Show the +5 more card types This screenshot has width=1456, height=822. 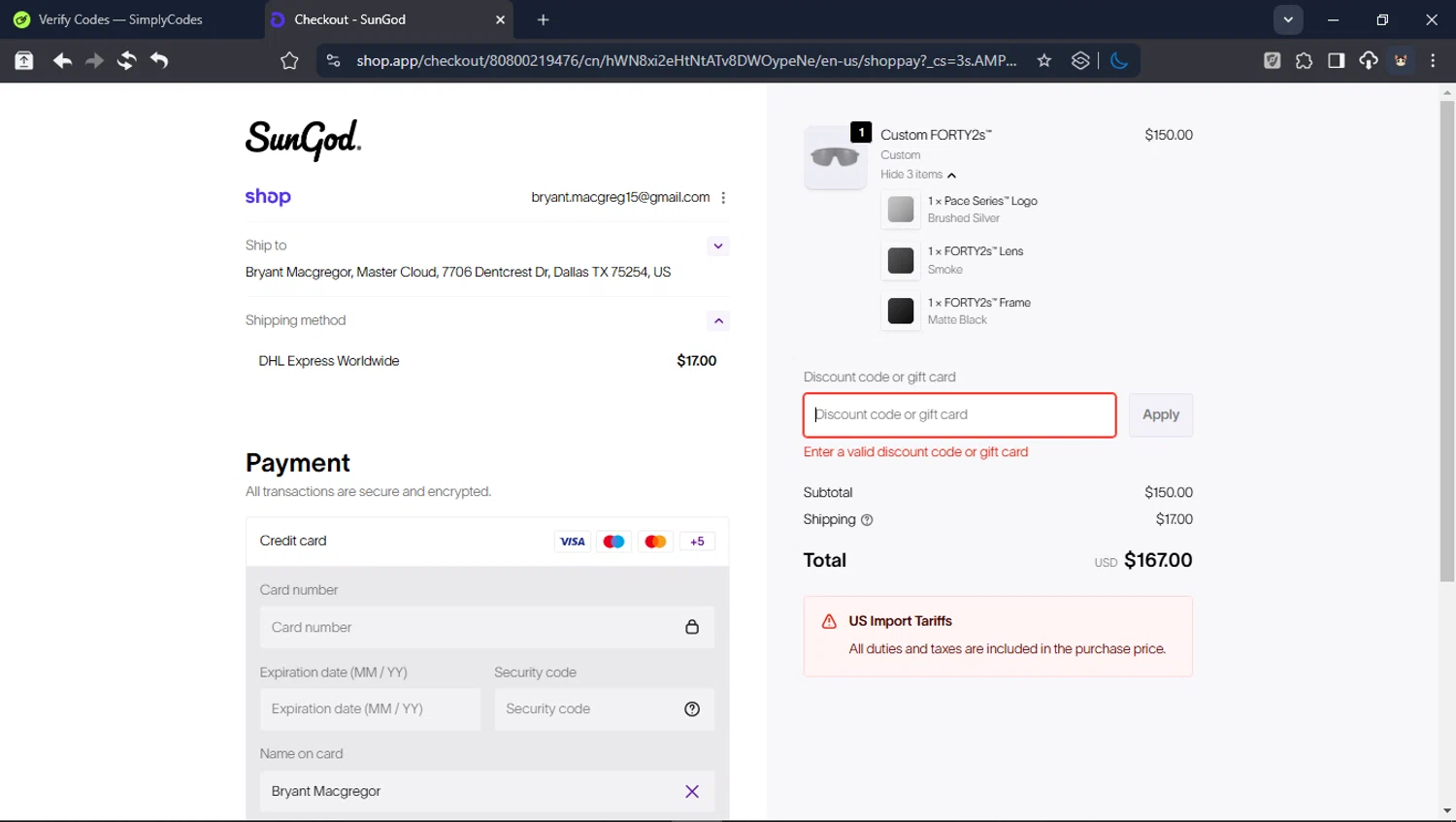click(698, 542)
